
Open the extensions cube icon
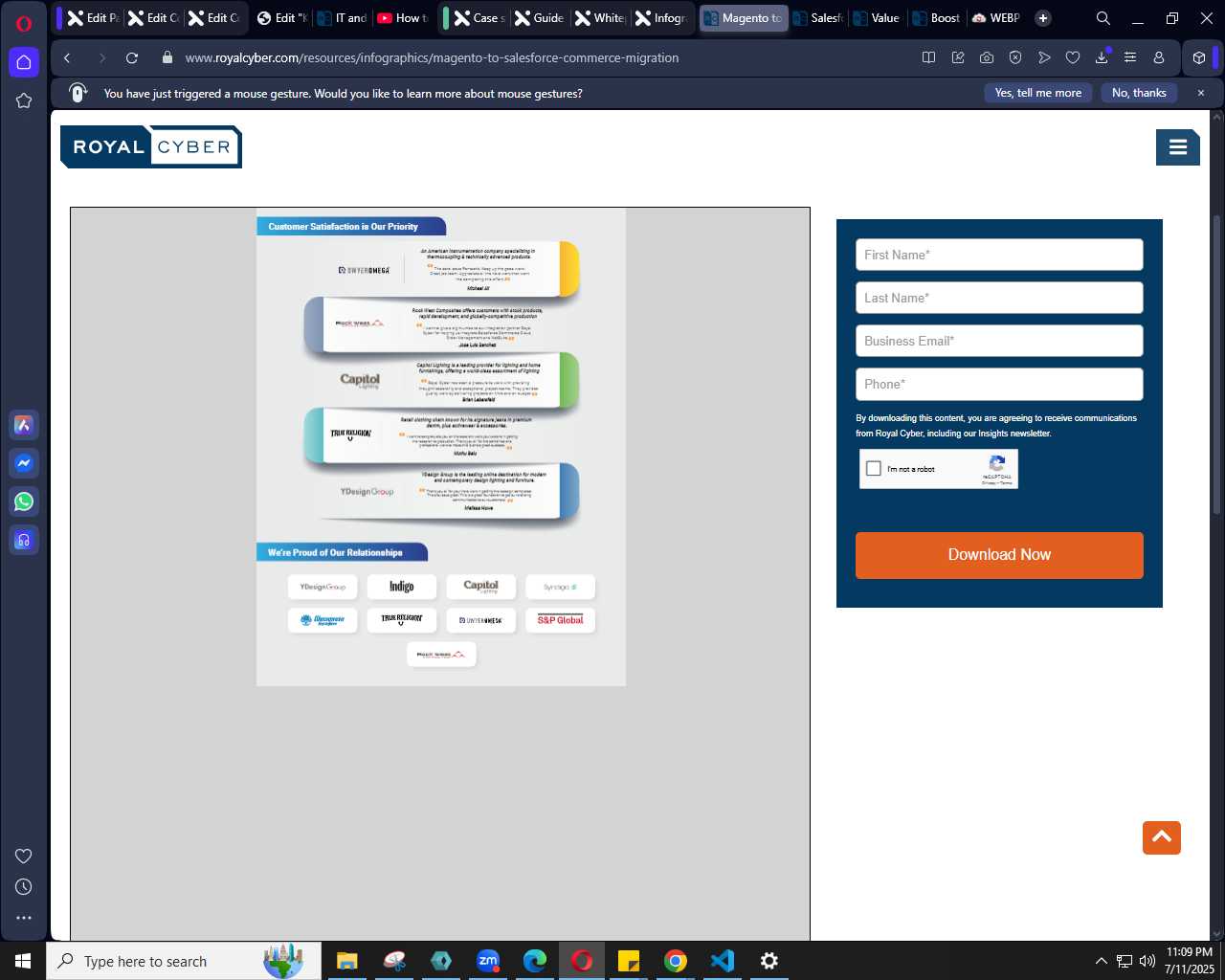click(x=1199, y=57)
